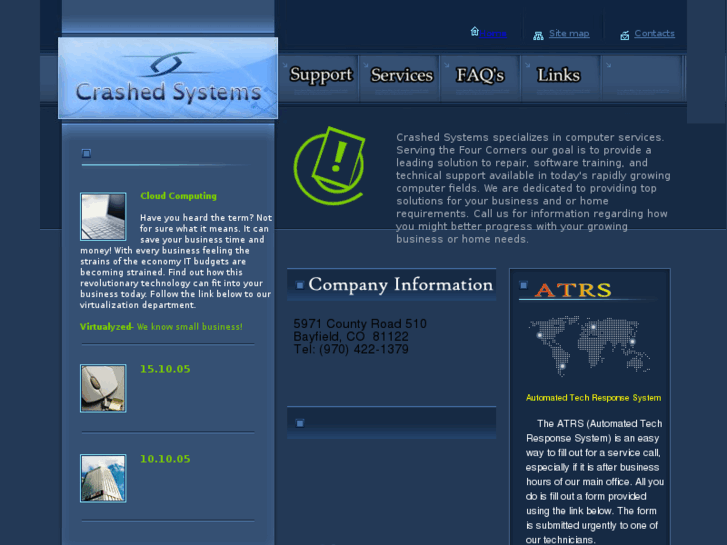Image resolution: width=727 pixels, height=545 pixels.
Task: Open the Services menu
Action: coord(402,75)
